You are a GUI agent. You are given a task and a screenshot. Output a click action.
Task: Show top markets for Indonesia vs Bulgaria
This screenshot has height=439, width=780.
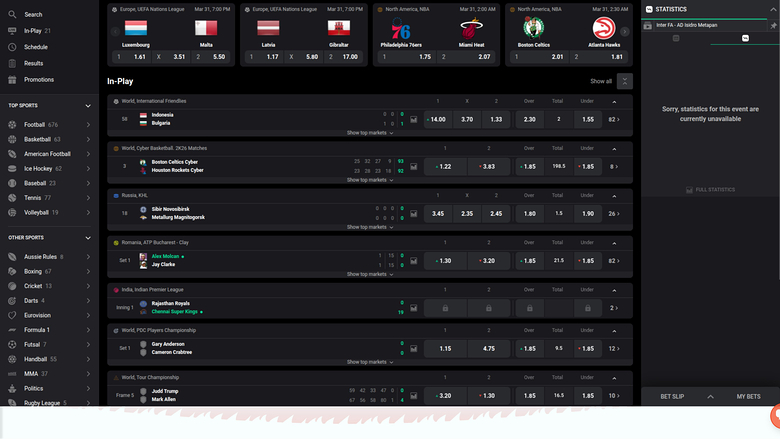(370, 133)
